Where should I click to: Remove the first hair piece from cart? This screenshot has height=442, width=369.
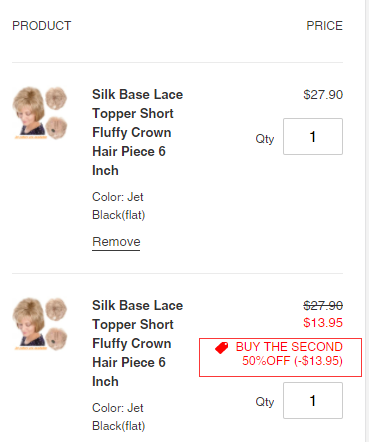tap(116, 242)
